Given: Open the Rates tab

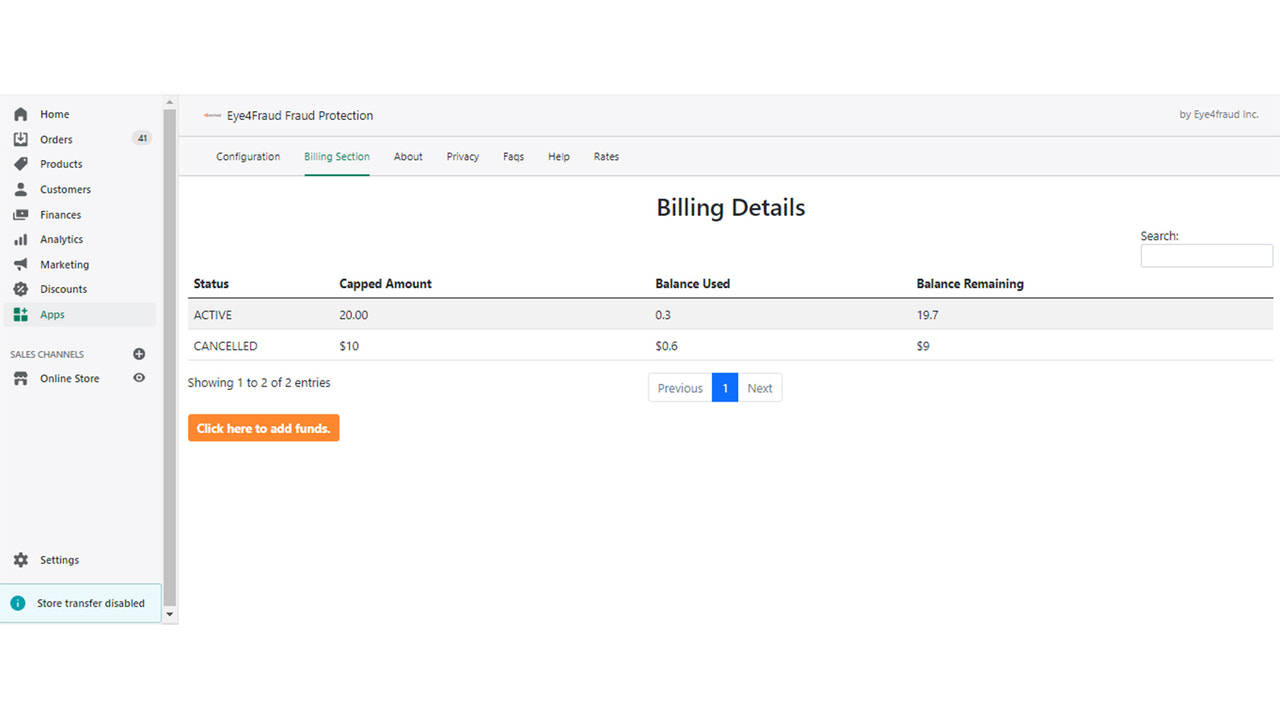Looking at the screenshot, I should click(606, 156).
